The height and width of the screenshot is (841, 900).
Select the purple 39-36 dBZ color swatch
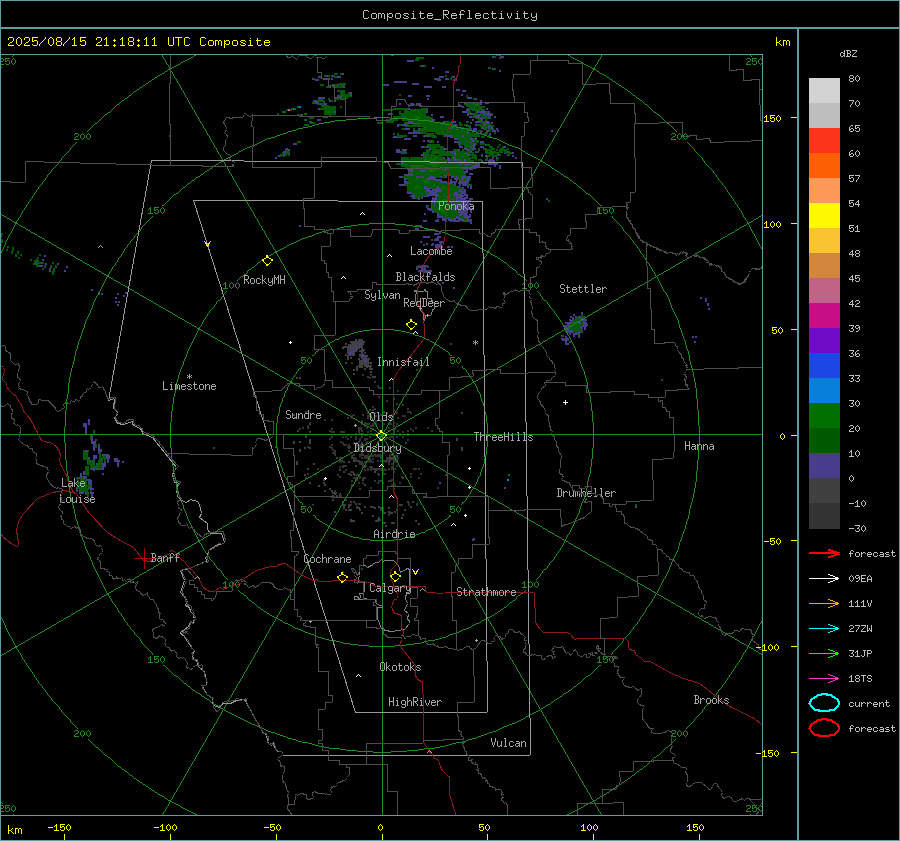click(x=824, y=341)
